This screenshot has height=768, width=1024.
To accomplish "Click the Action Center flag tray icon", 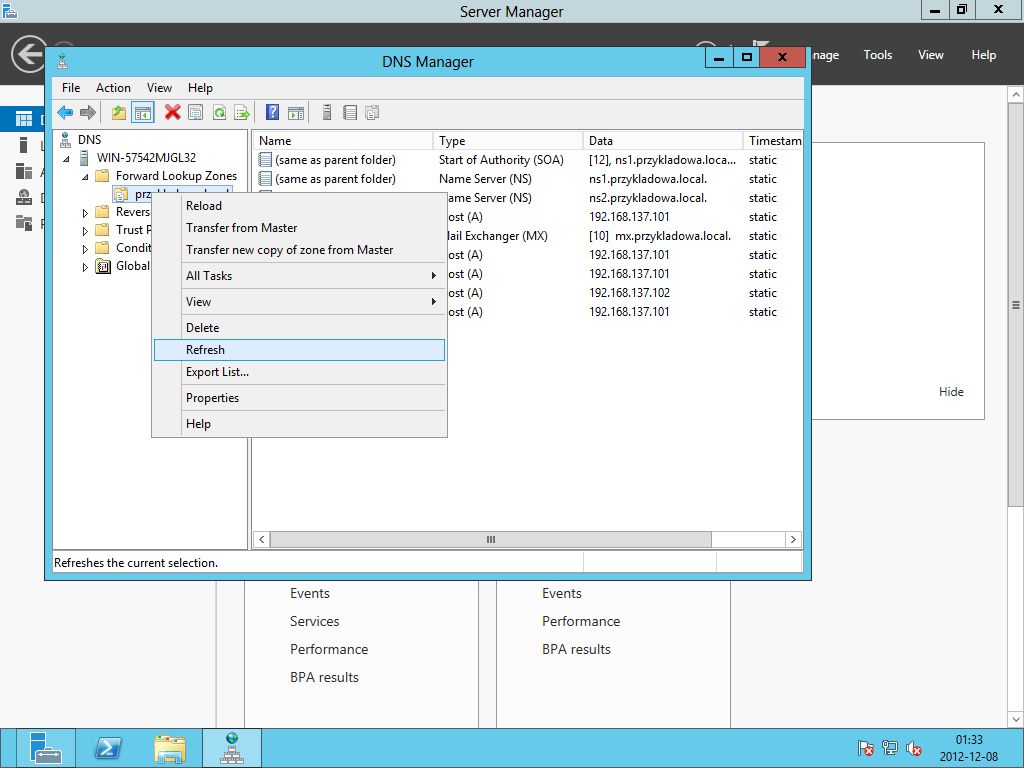I will [x=865, y=748].
